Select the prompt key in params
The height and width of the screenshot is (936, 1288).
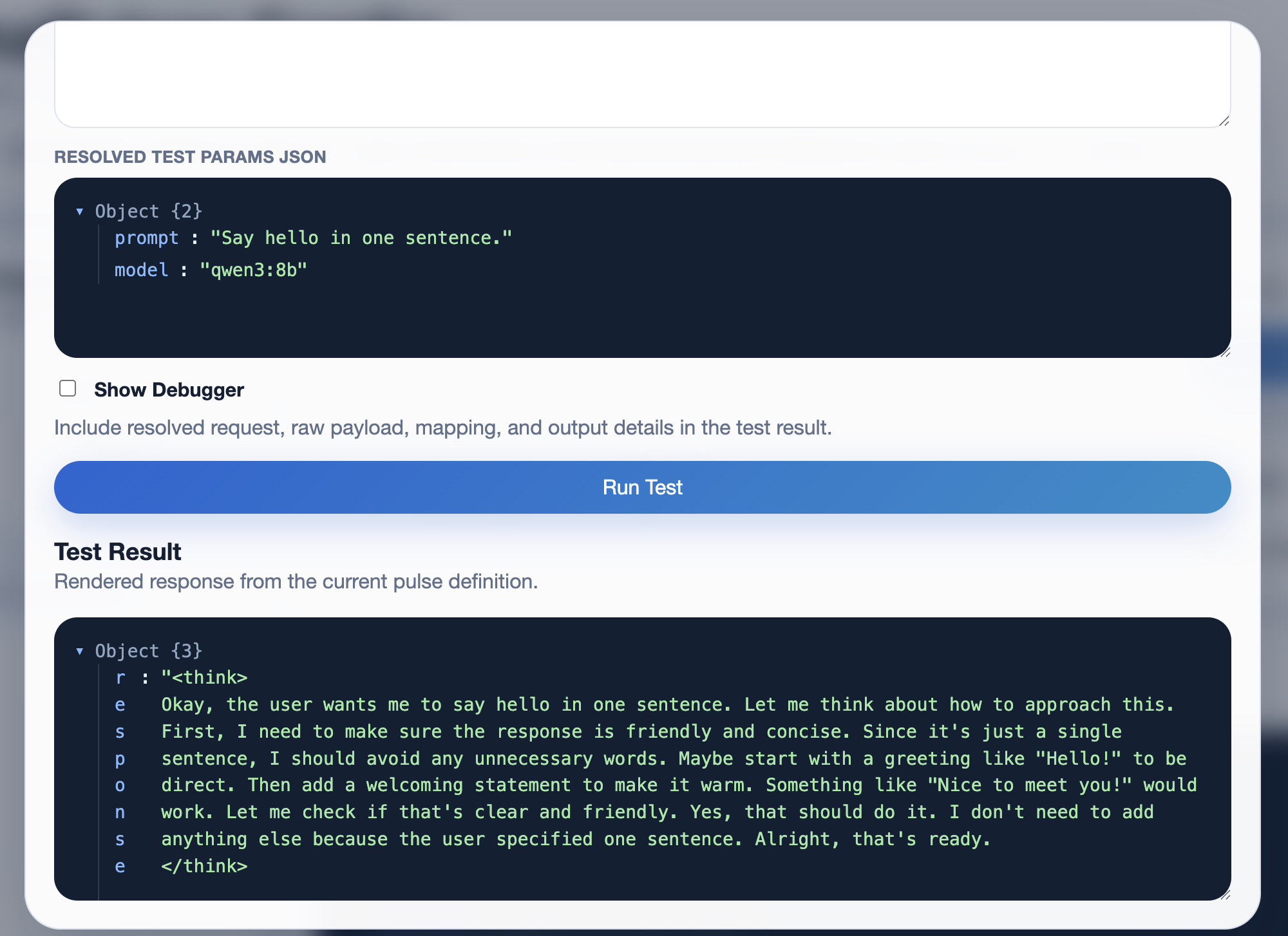(146, 238)
